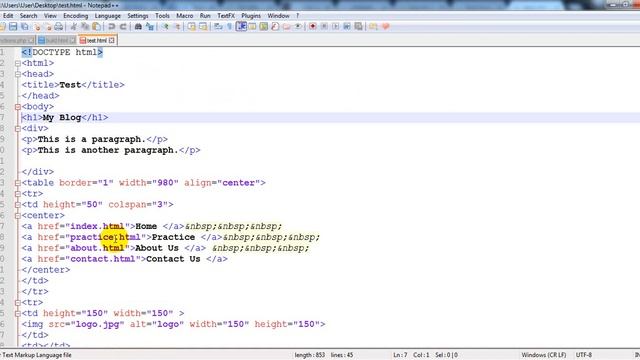Collapse the <html> fold marker
The width and height of the screenshot is (640, 360).
point(18,63)
